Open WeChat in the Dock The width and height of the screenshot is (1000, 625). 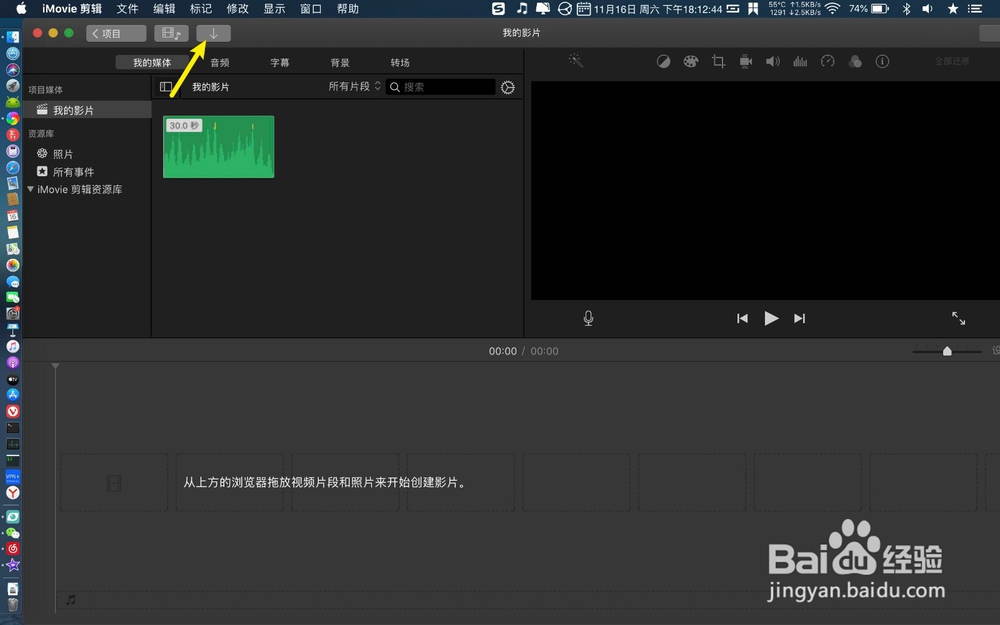(x=13, y=533)
